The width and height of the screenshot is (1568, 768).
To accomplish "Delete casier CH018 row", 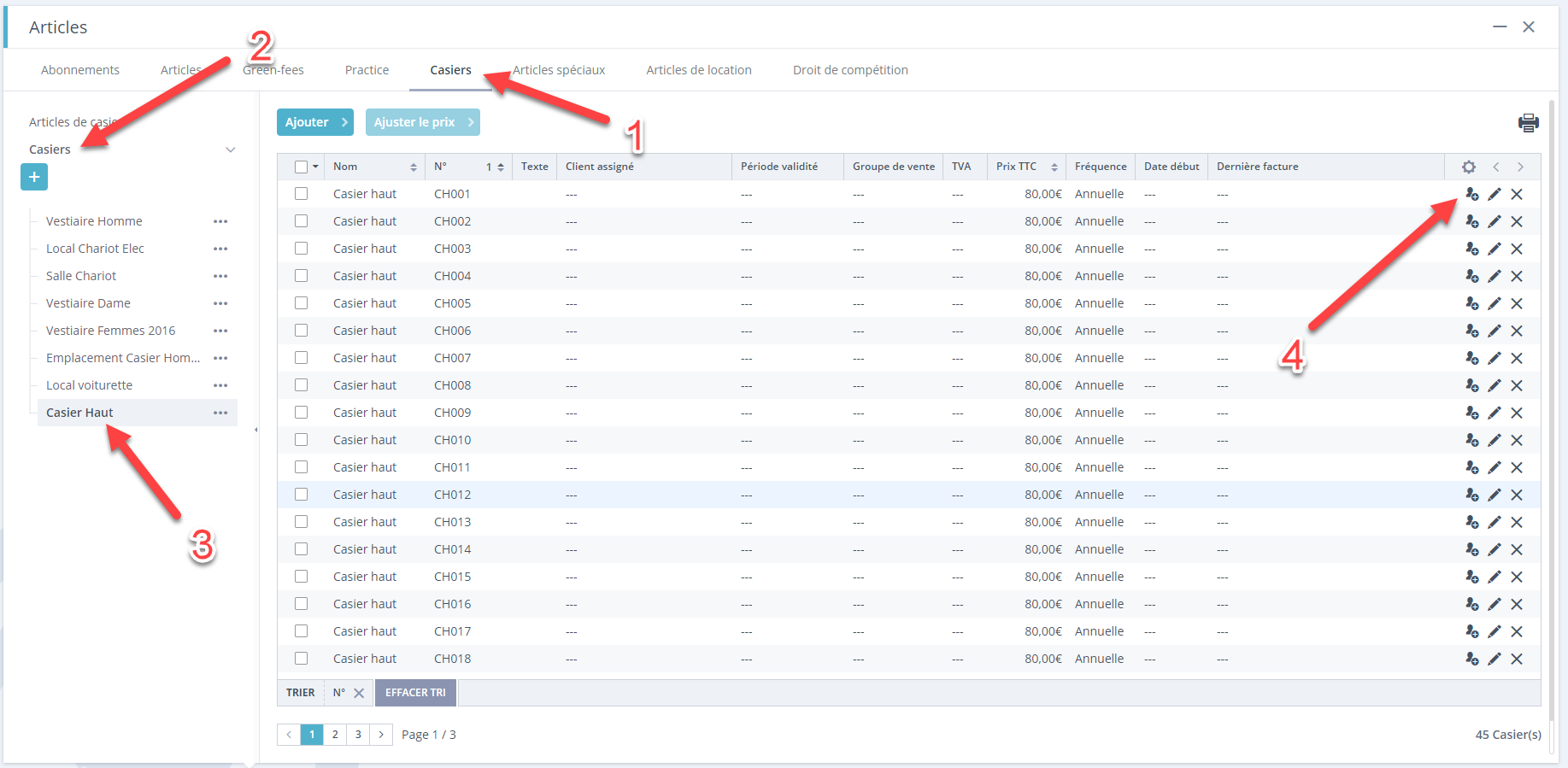I will point(1517,660).
